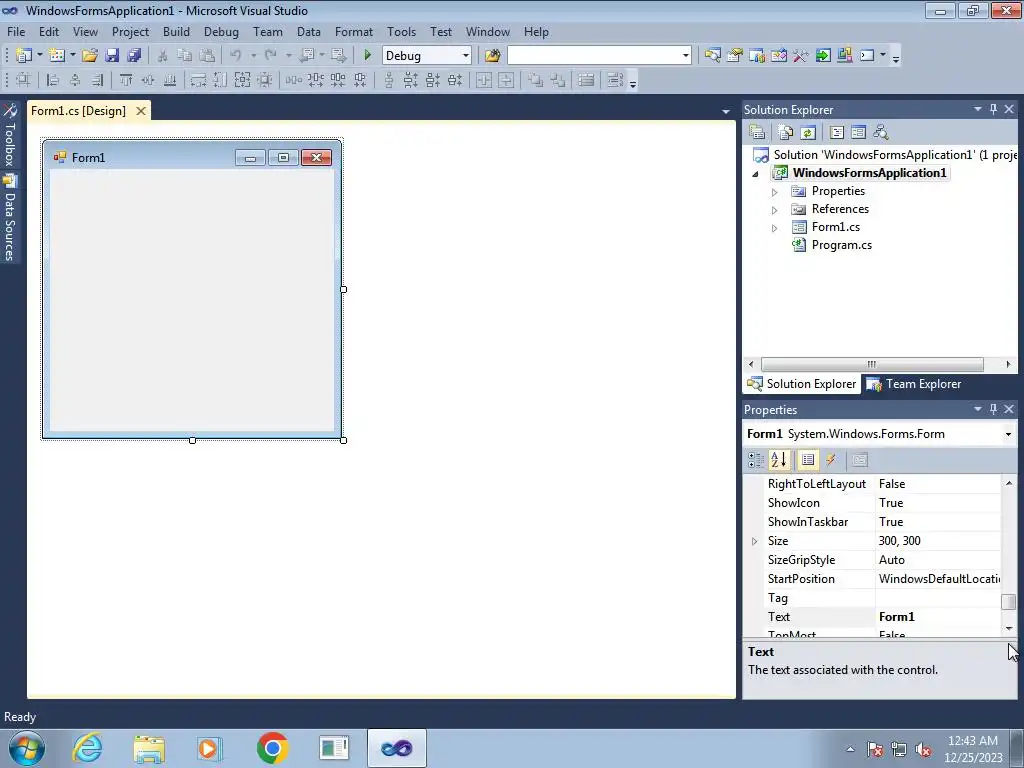Show Events with the lightning bolt button

click(831, 460)
